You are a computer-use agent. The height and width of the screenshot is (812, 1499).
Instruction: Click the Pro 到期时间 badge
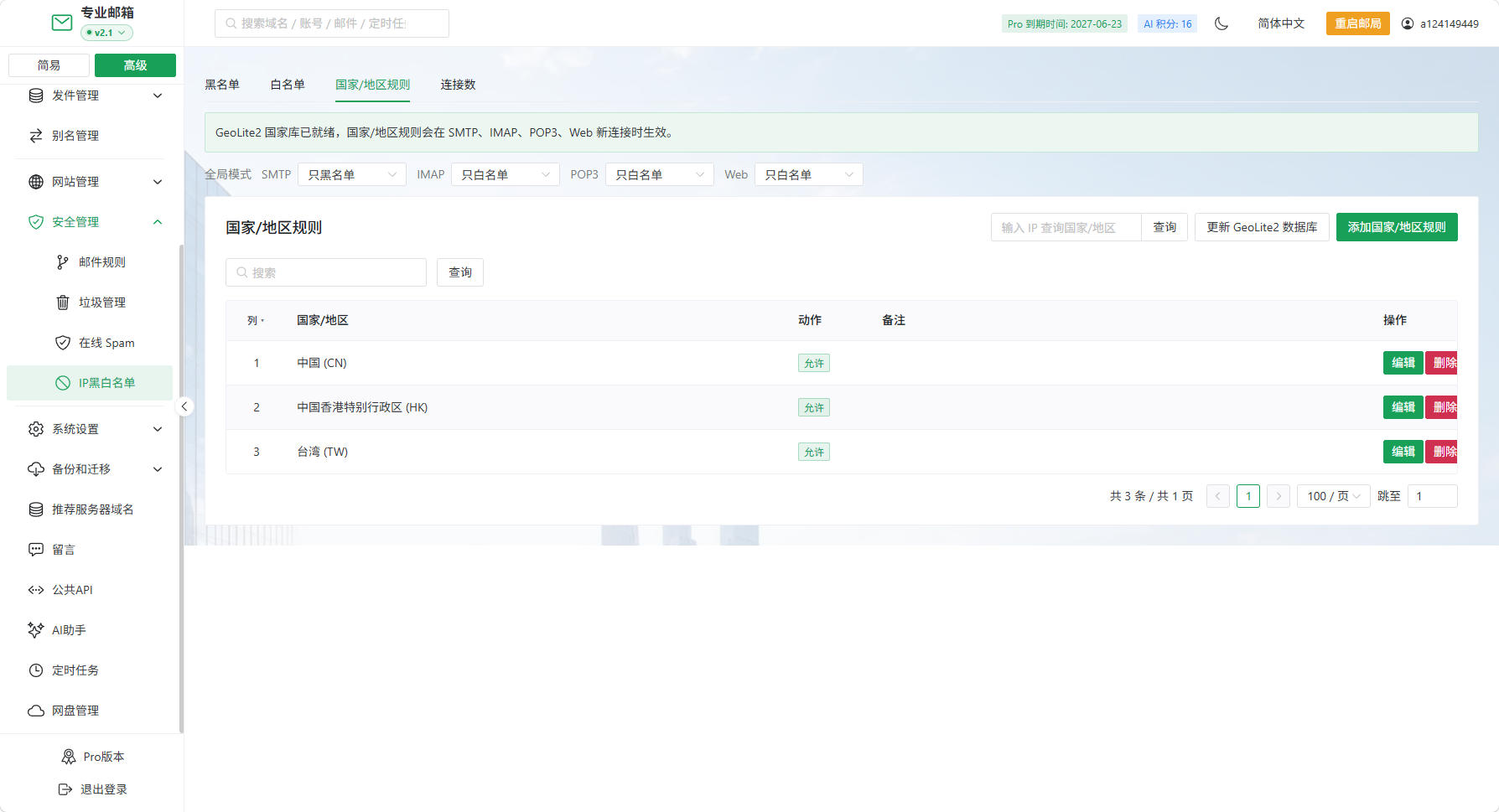click(1065, 23)
